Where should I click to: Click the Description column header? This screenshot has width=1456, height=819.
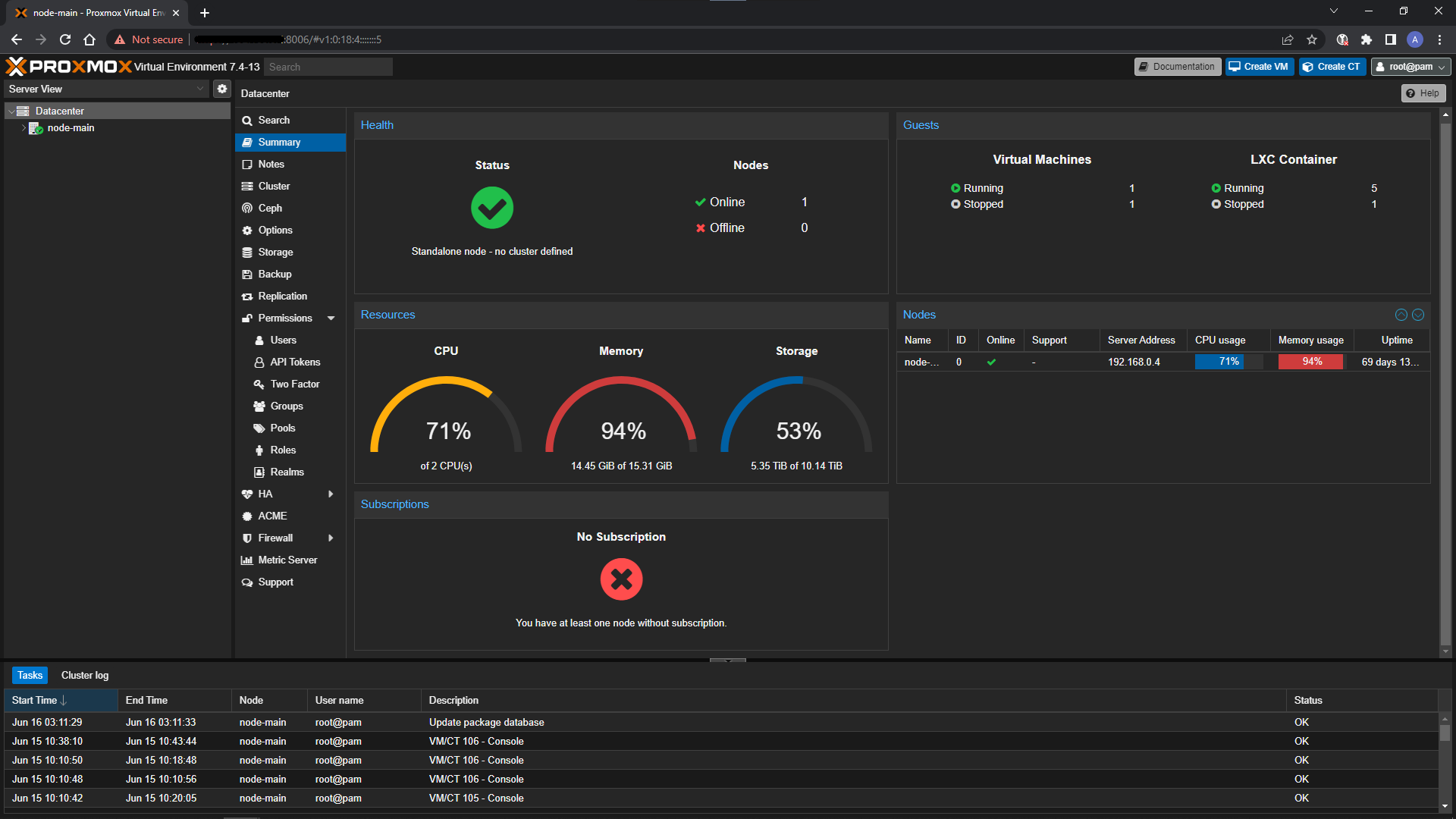click(853, 700)
